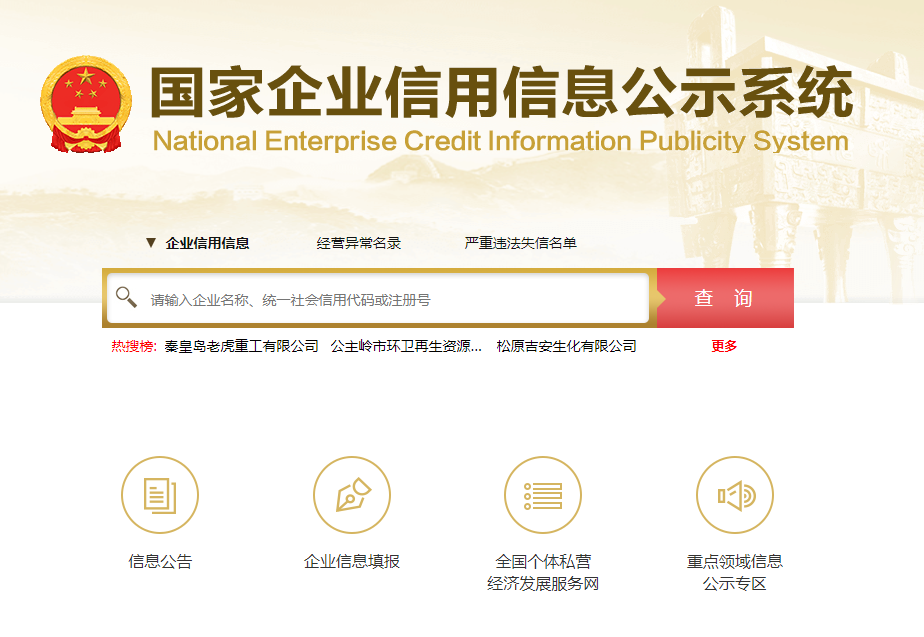Open hot search 秦皇岛老虎重工有限公司
Screen dimensions: 924x637
(x=242, y=346)
